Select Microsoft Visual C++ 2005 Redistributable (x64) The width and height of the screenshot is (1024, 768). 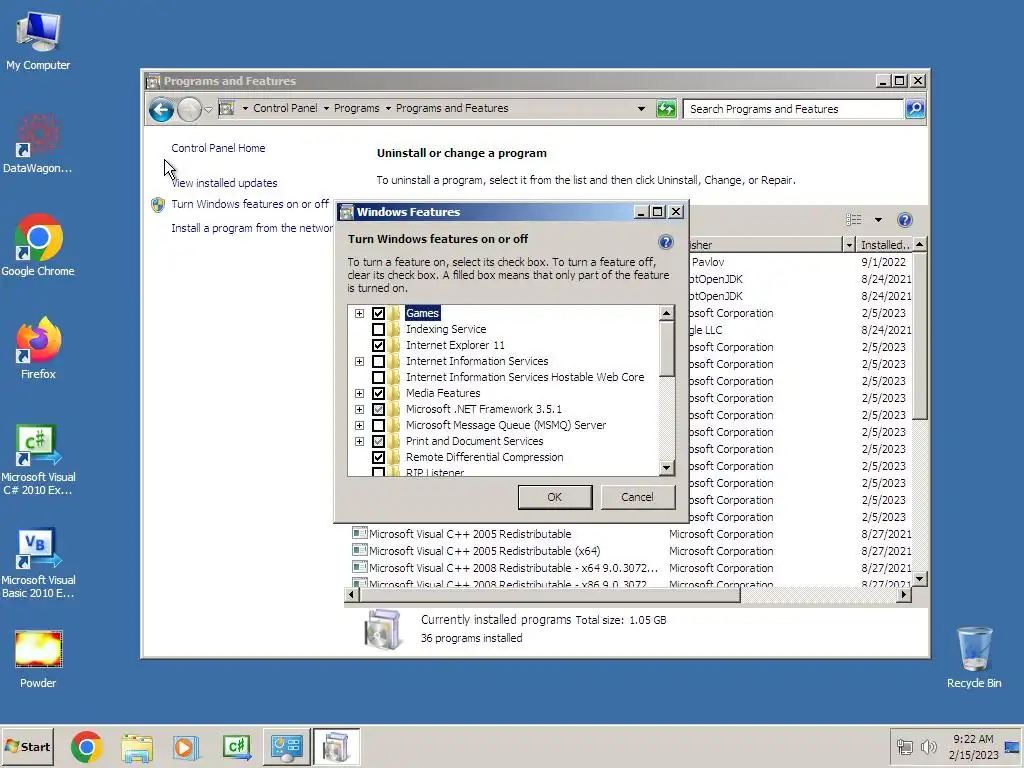tap(484, 551)
